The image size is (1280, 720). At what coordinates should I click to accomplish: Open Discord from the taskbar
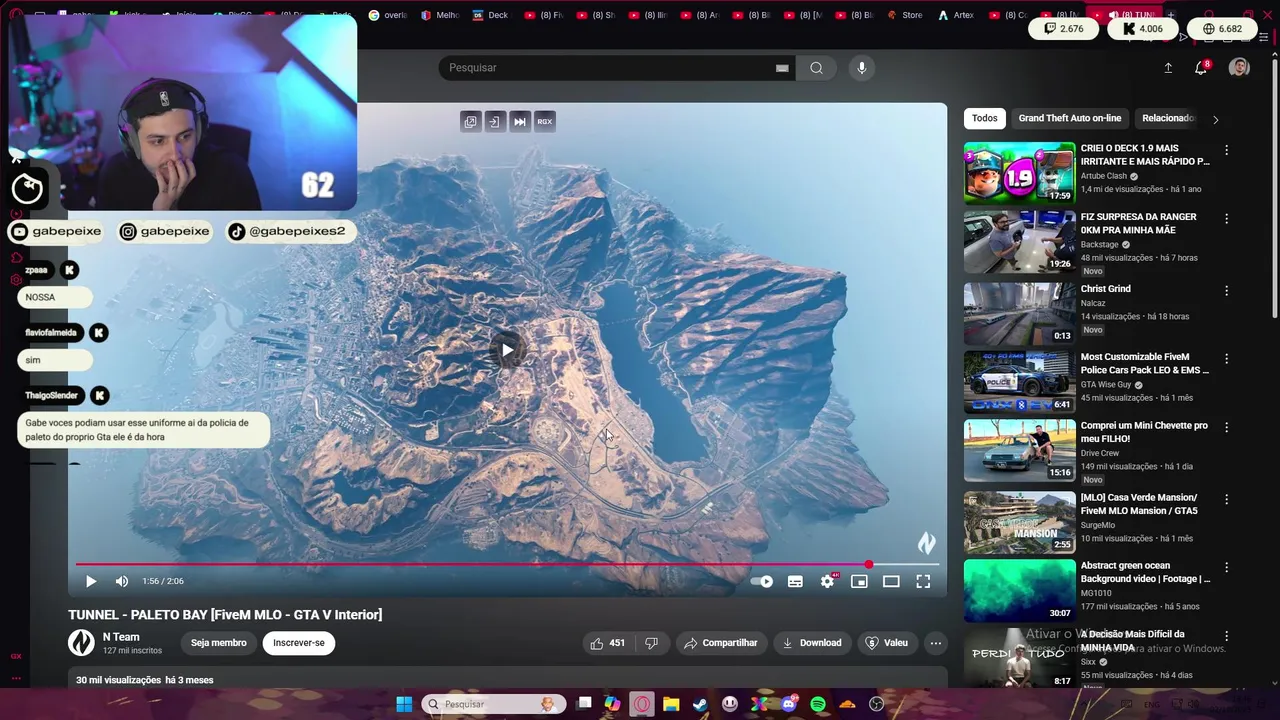[789, 704]
